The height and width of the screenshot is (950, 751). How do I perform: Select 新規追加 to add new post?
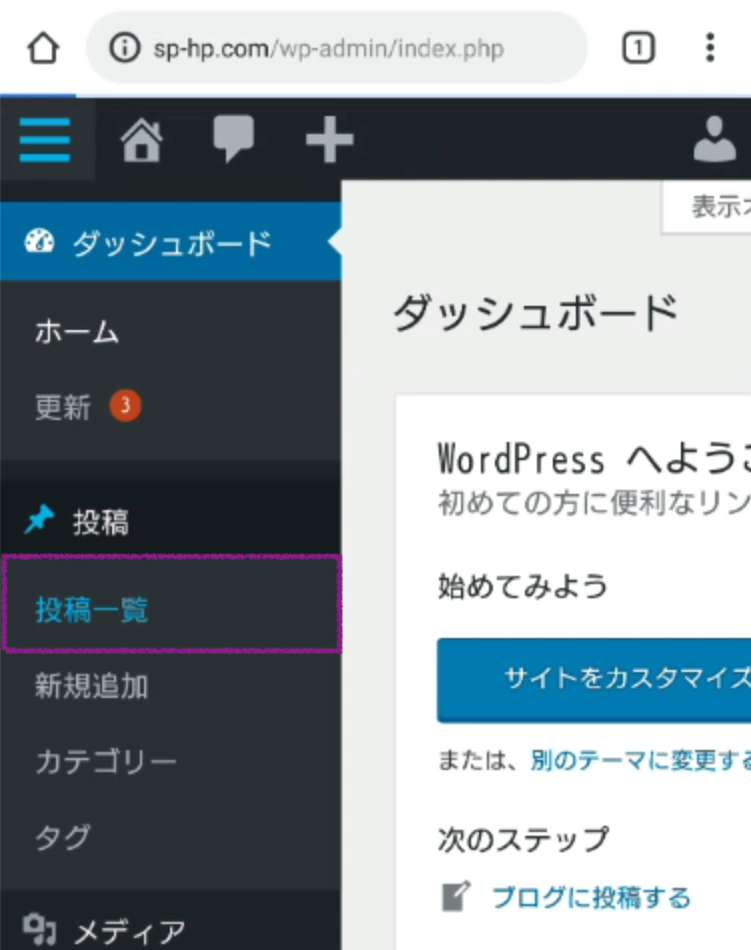92,686
